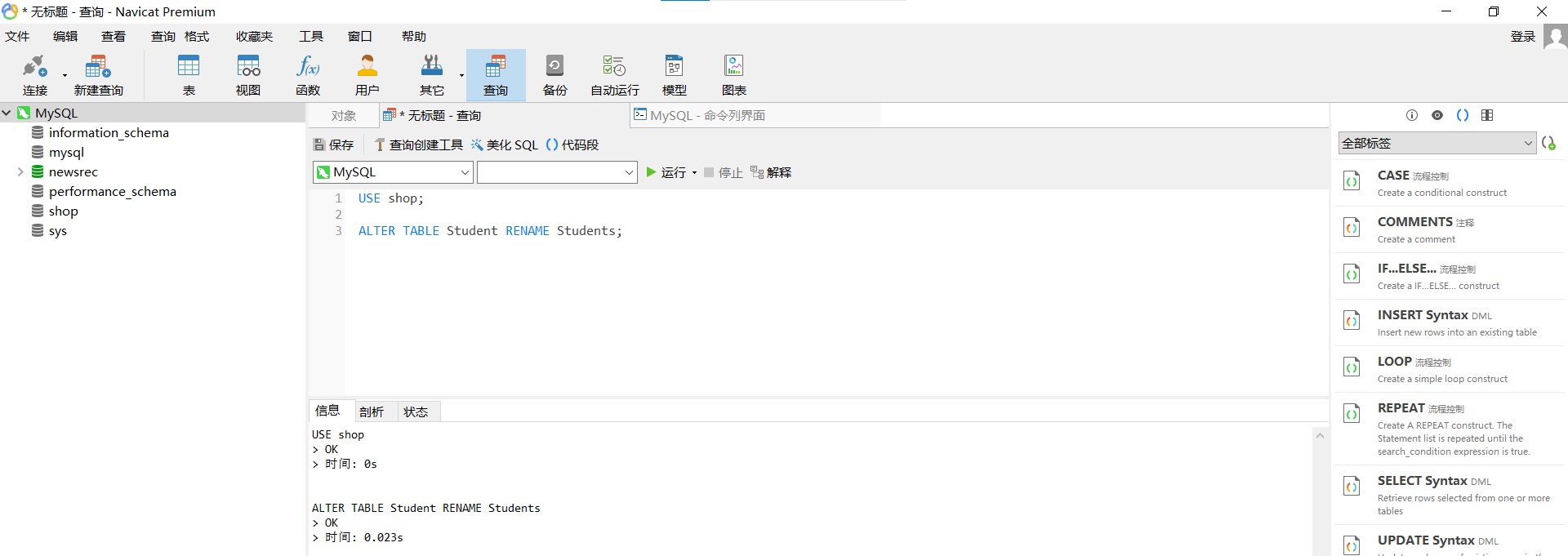
Task: Open the Window menu
Action: coord(360,37)
